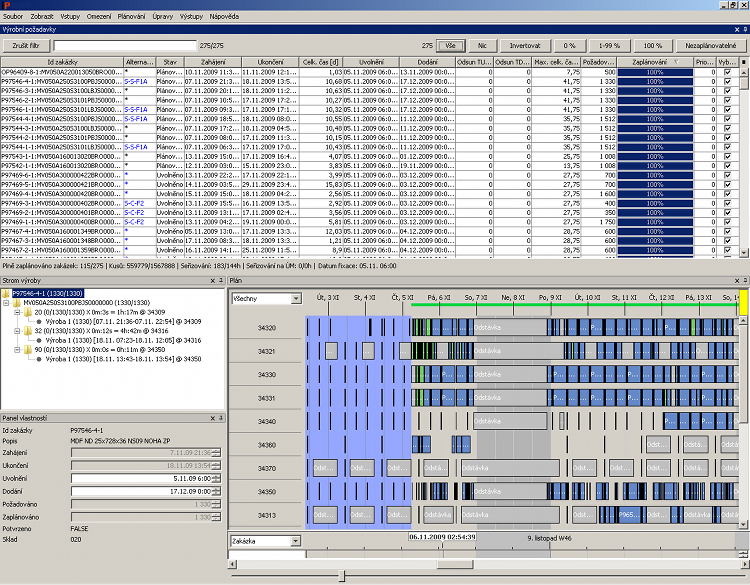Open the Omezení menu
The image size is (750, 585).
click(x=99, y=16)
